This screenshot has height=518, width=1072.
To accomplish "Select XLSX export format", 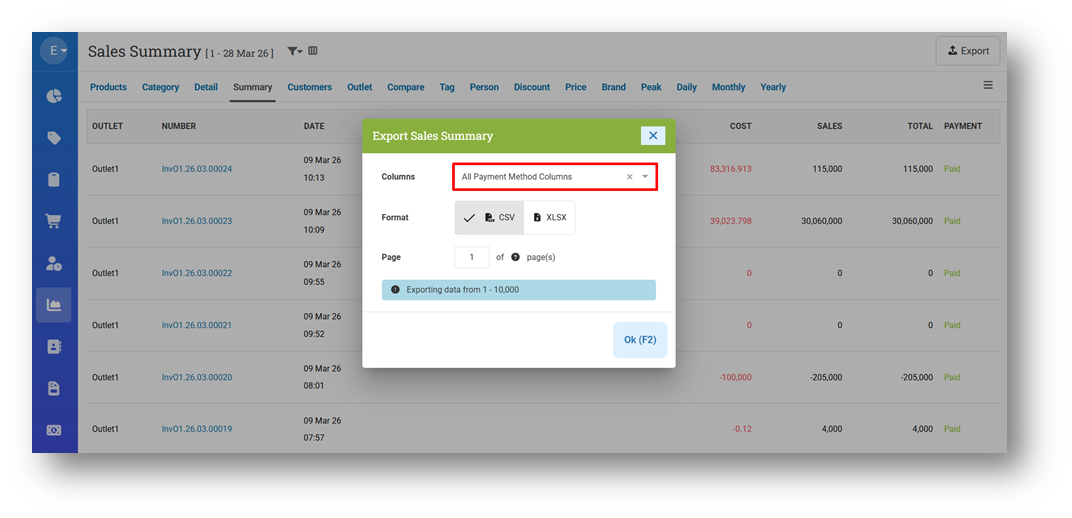I will coord(550,217).
